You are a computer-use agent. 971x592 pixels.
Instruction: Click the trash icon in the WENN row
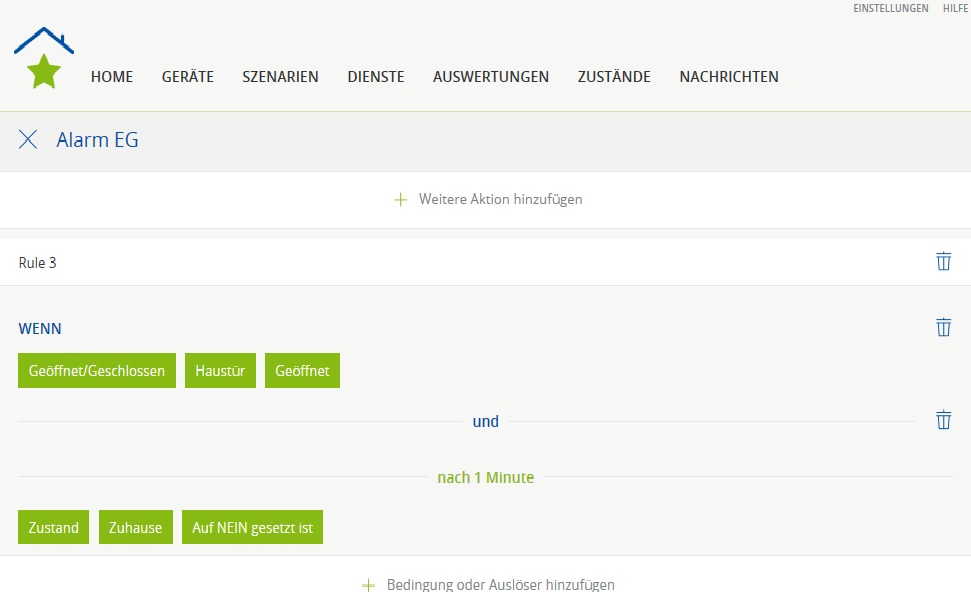(x=943, y=327)
